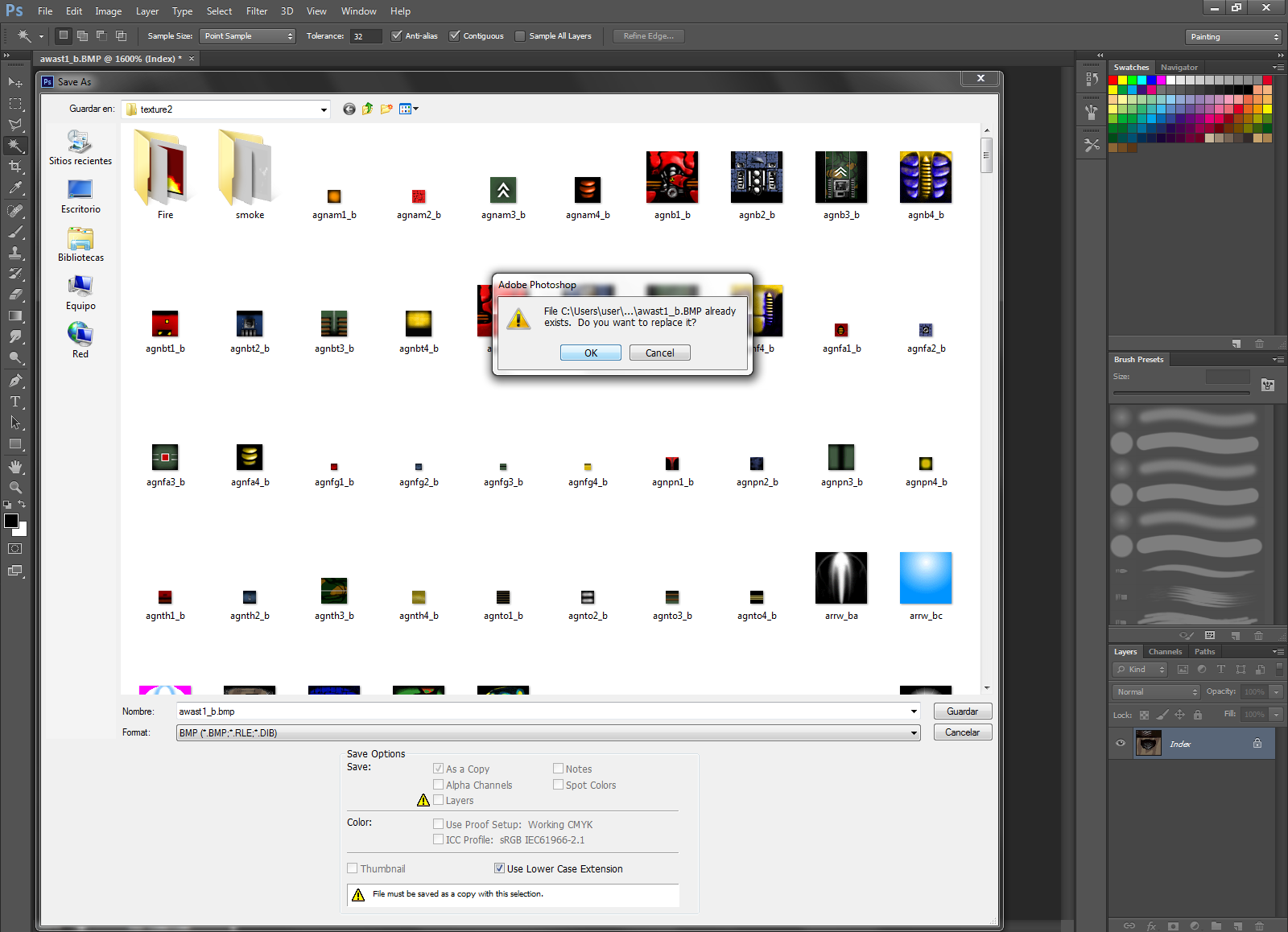Create a new folder in Save As
Viewport: 1288px width, 932px height.
click(386, 109)
